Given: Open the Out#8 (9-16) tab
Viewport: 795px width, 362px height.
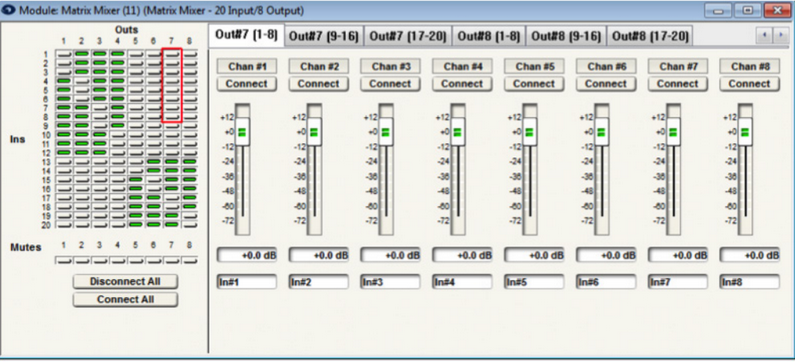Looking at the screenshot, I should click(566, 36).
